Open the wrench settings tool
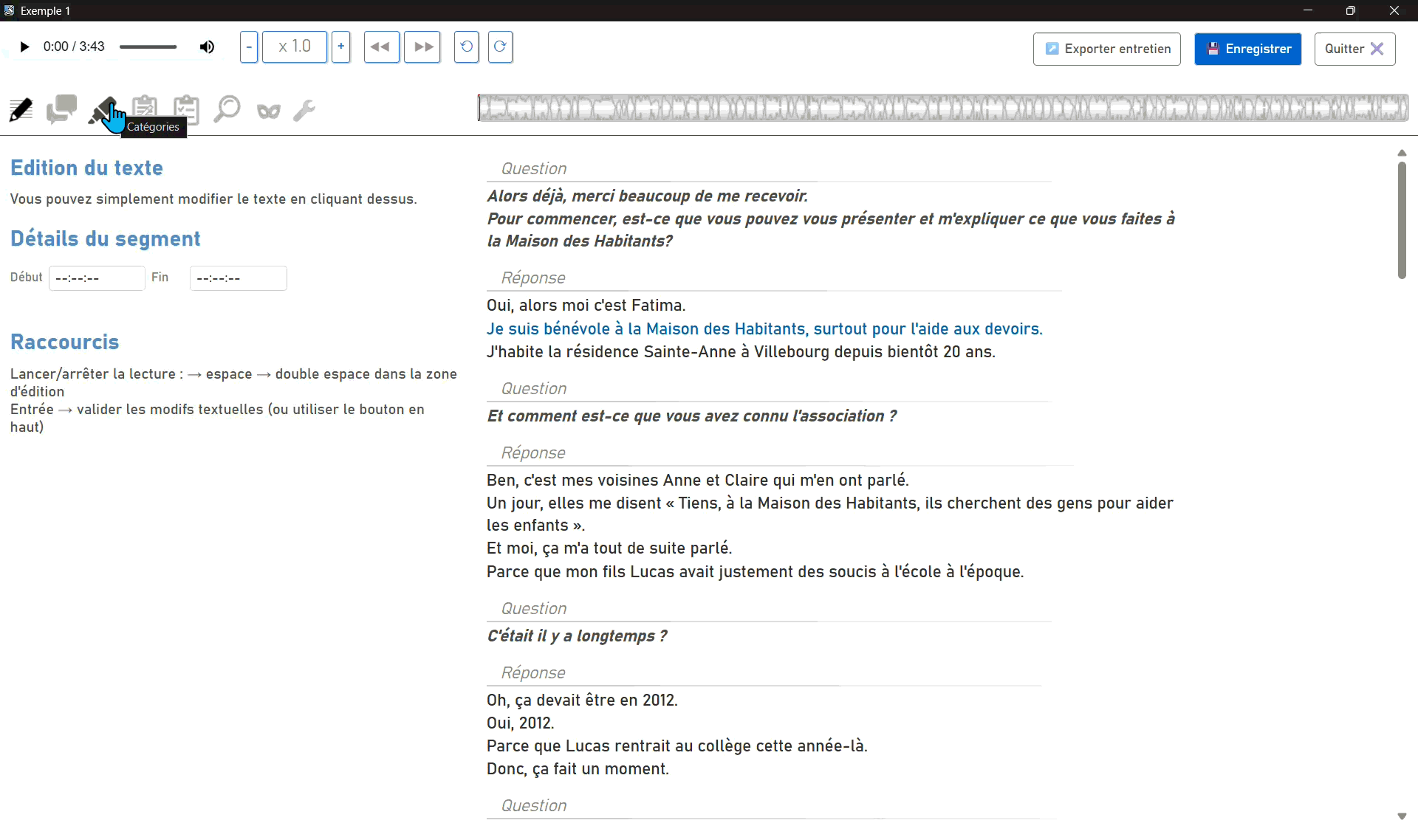 (x=304, y=110)
